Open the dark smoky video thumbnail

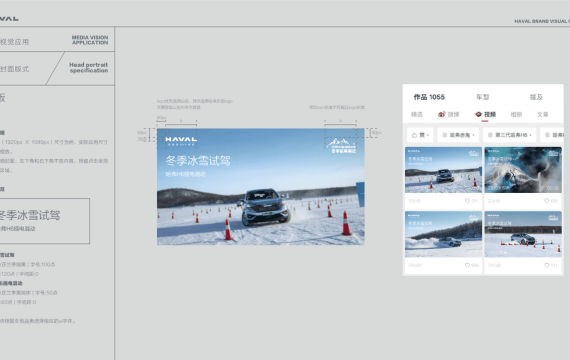[523, 170]
